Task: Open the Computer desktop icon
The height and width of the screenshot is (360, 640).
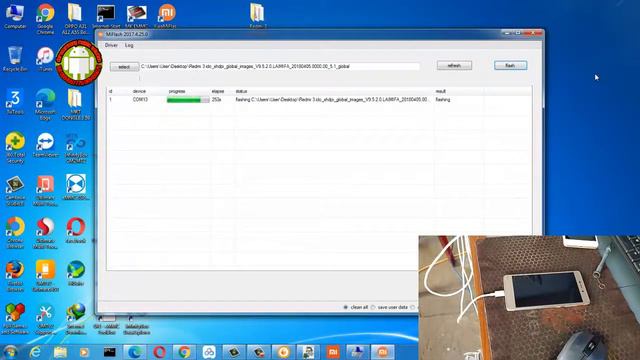Action: coord(15,17)
